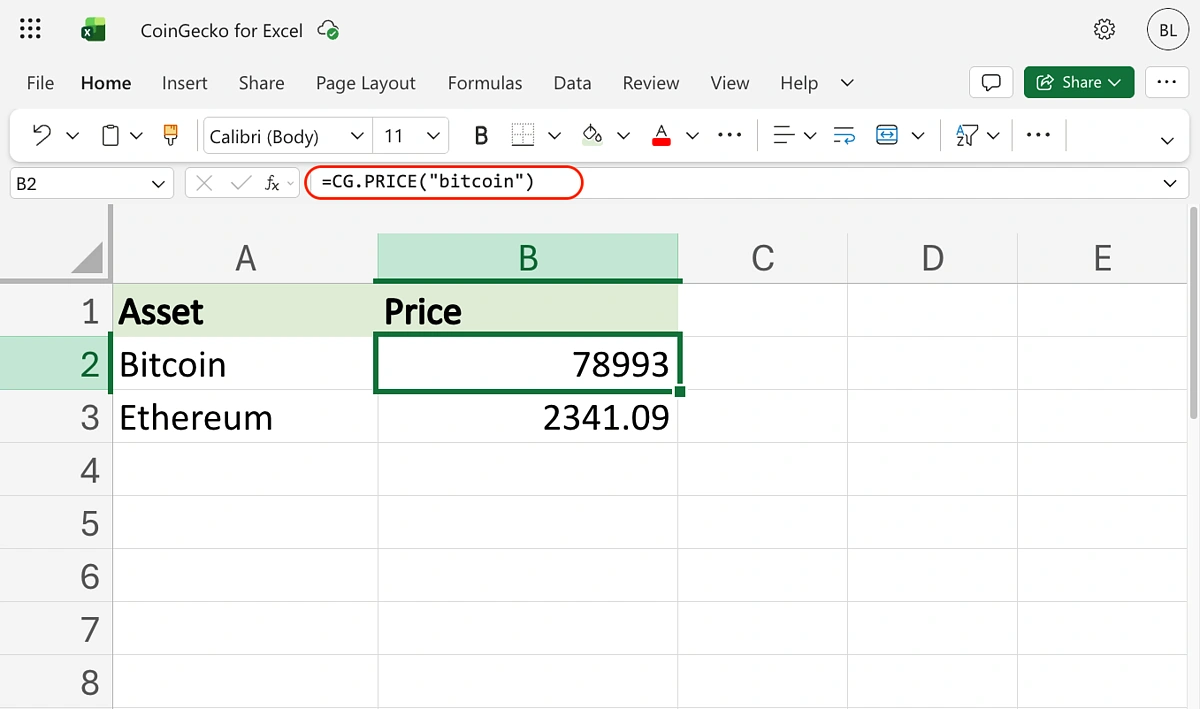Click the Undo icon
Image resolution: width=1200 pixels, height=709 pixels.
[42, 135]
